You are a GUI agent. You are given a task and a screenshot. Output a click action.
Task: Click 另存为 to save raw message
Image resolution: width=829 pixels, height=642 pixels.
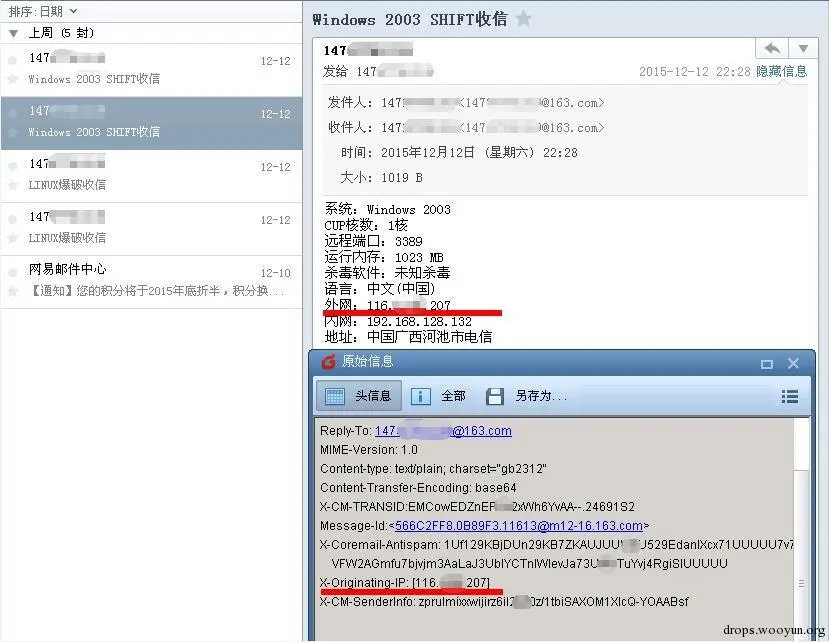tap(526, 396)
